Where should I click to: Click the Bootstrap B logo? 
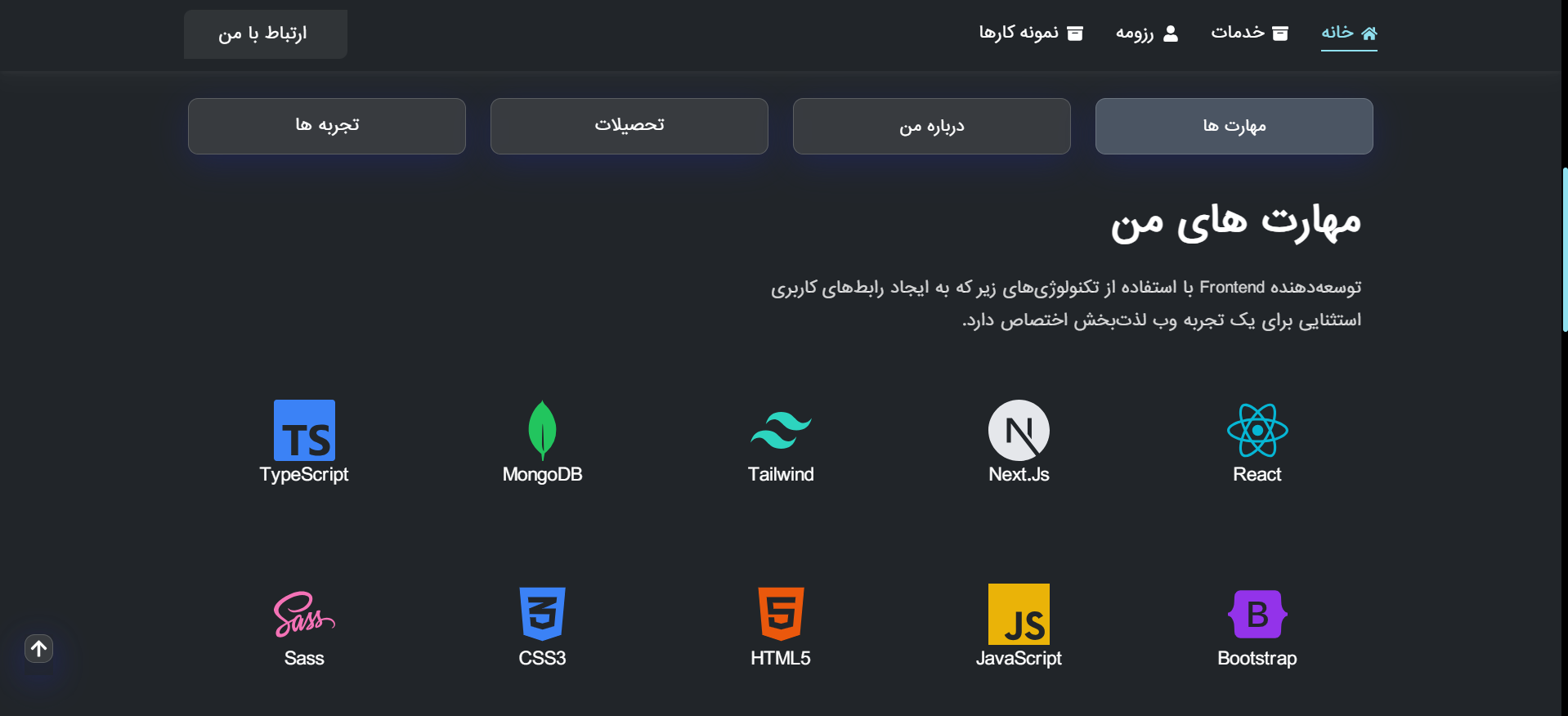coord(1257,614)
